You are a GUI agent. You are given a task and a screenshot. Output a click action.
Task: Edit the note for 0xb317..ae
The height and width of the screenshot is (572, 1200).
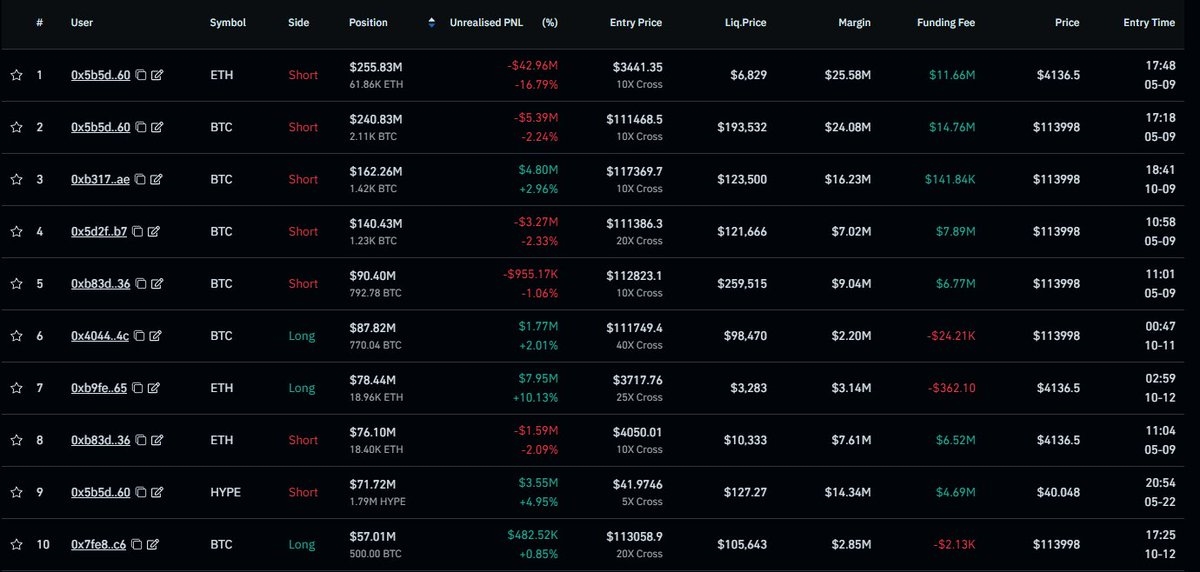click(157, 179)
